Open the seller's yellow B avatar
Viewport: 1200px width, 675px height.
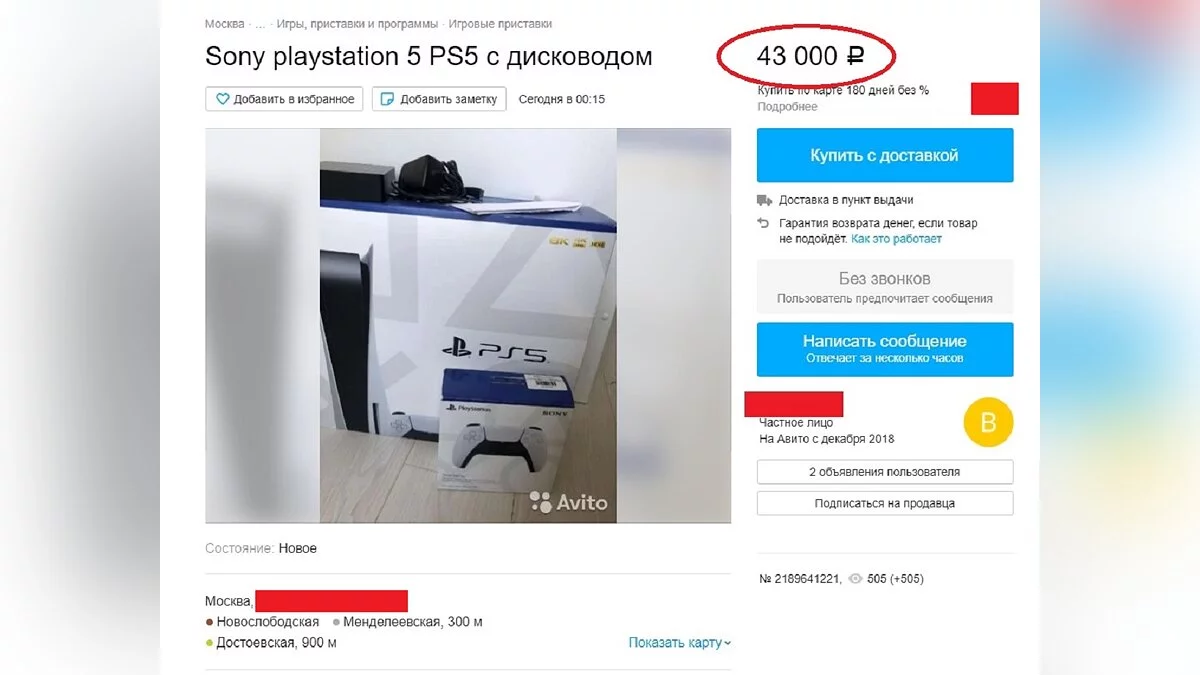pos(988,422)
